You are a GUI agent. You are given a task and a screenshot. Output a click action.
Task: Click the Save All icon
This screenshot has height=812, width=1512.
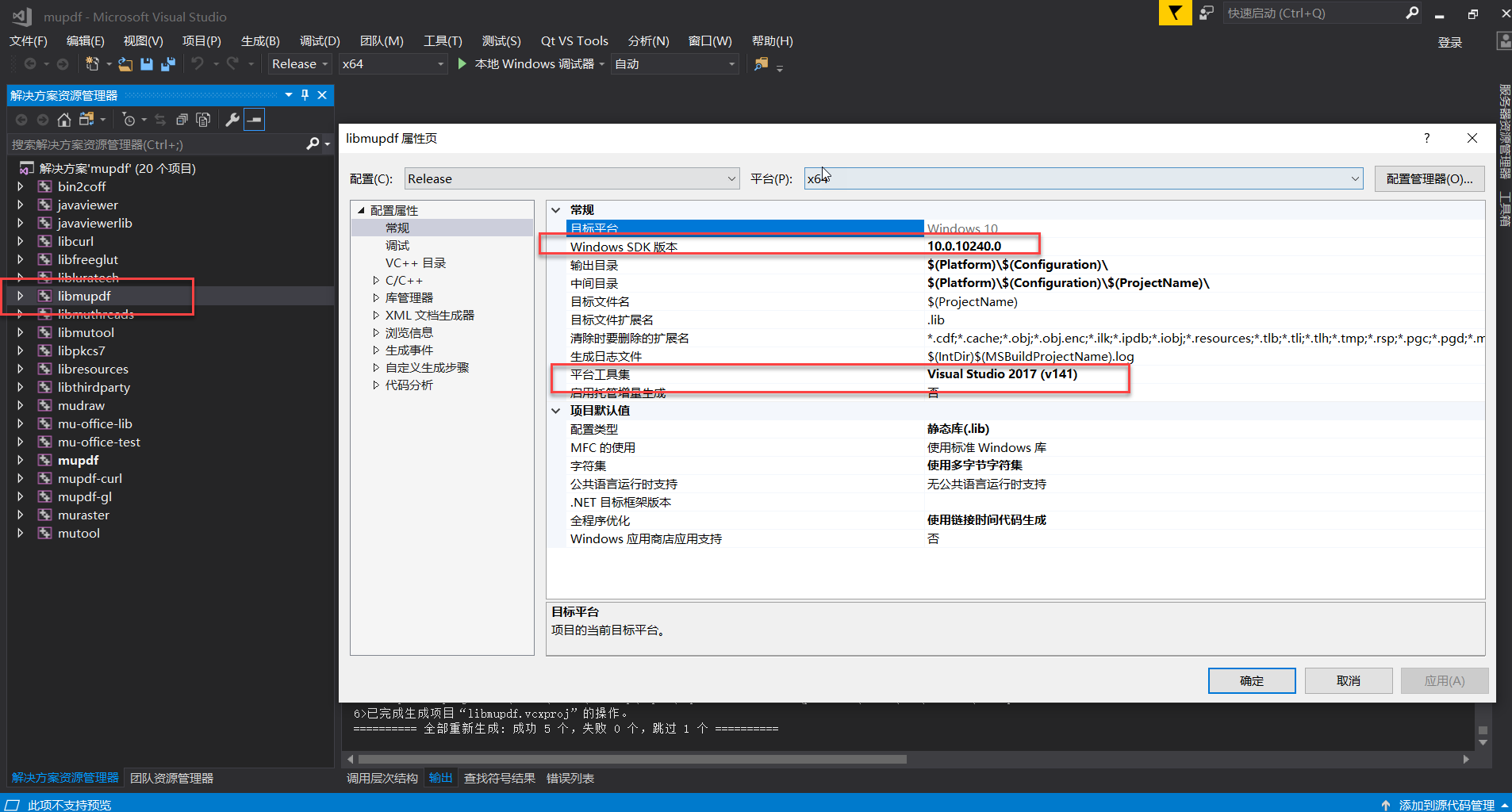pos(167,64)
